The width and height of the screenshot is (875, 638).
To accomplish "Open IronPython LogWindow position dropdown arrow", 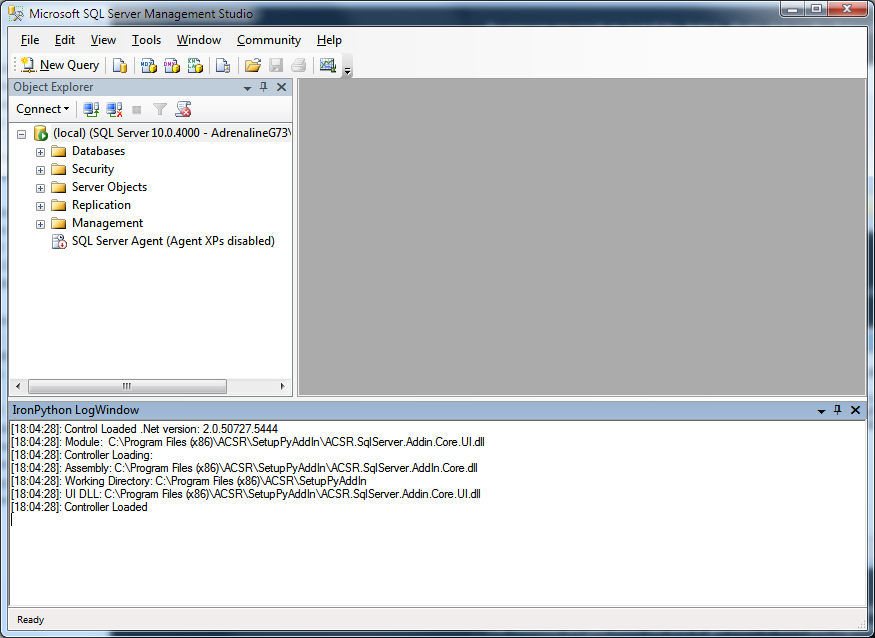I will [x=821, y=411].
